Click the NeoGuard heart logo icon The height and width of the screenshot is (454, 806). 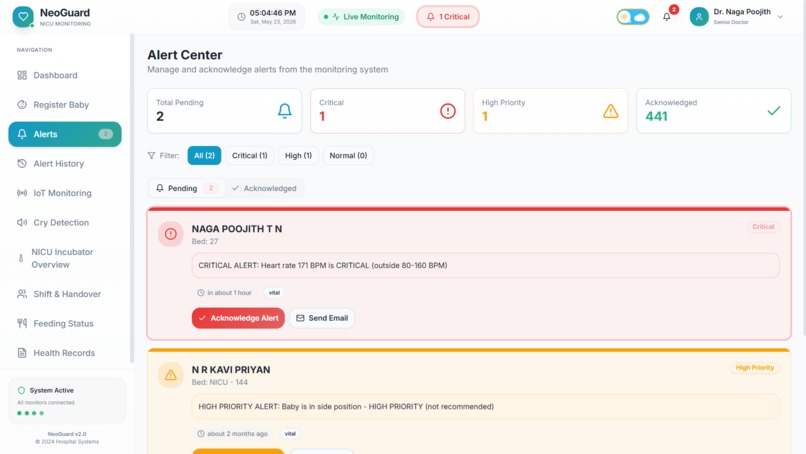point(23,16)
